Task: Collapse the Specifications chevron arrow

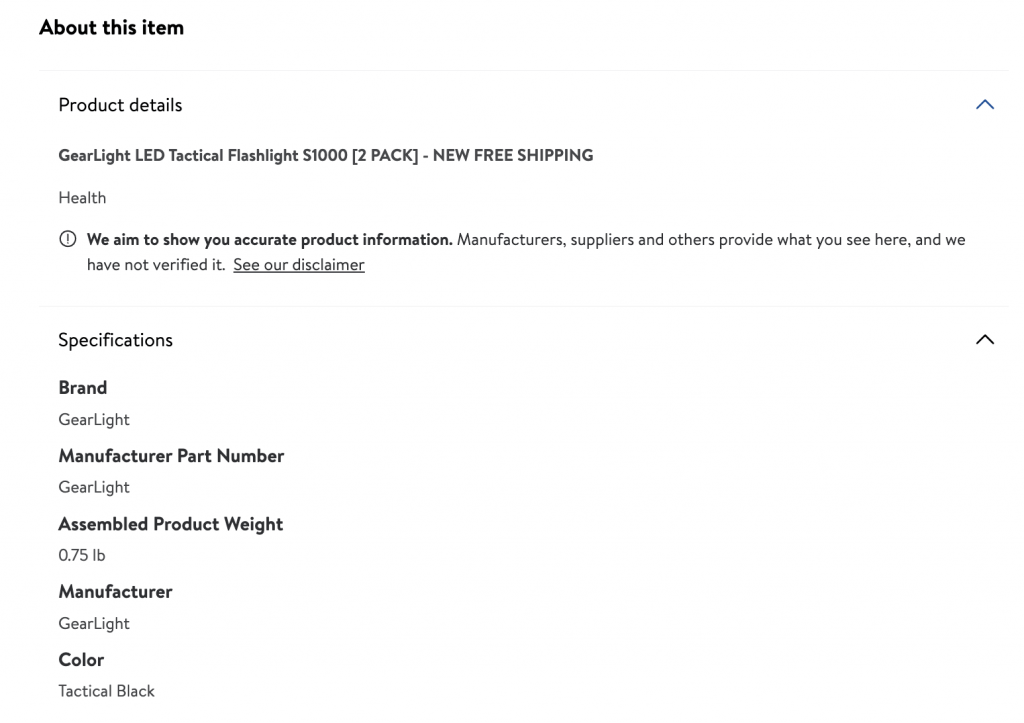Action: (984, 340)
